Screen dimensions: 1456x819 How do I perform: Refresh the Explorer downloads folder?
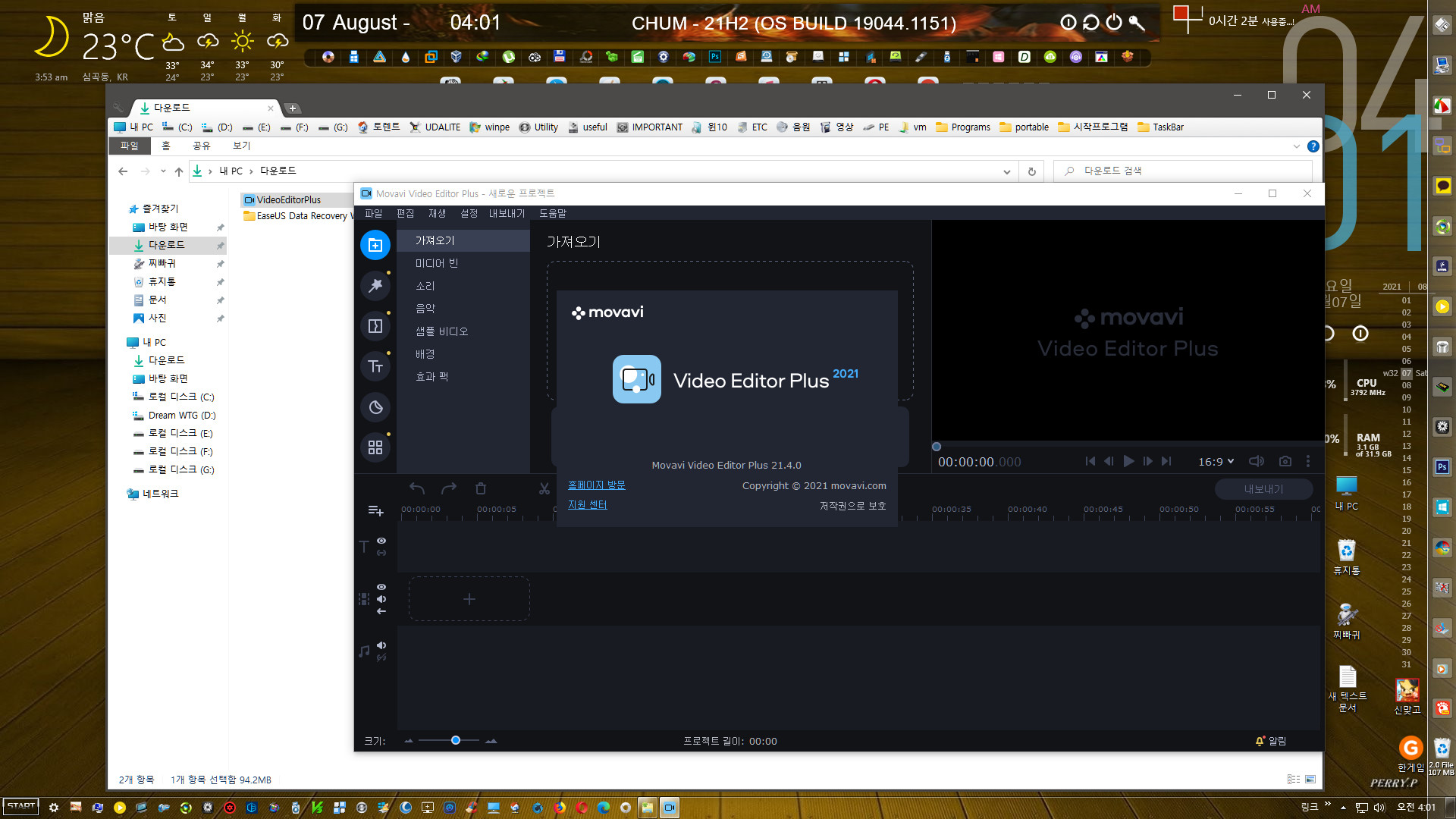[x=1031, y=171]
